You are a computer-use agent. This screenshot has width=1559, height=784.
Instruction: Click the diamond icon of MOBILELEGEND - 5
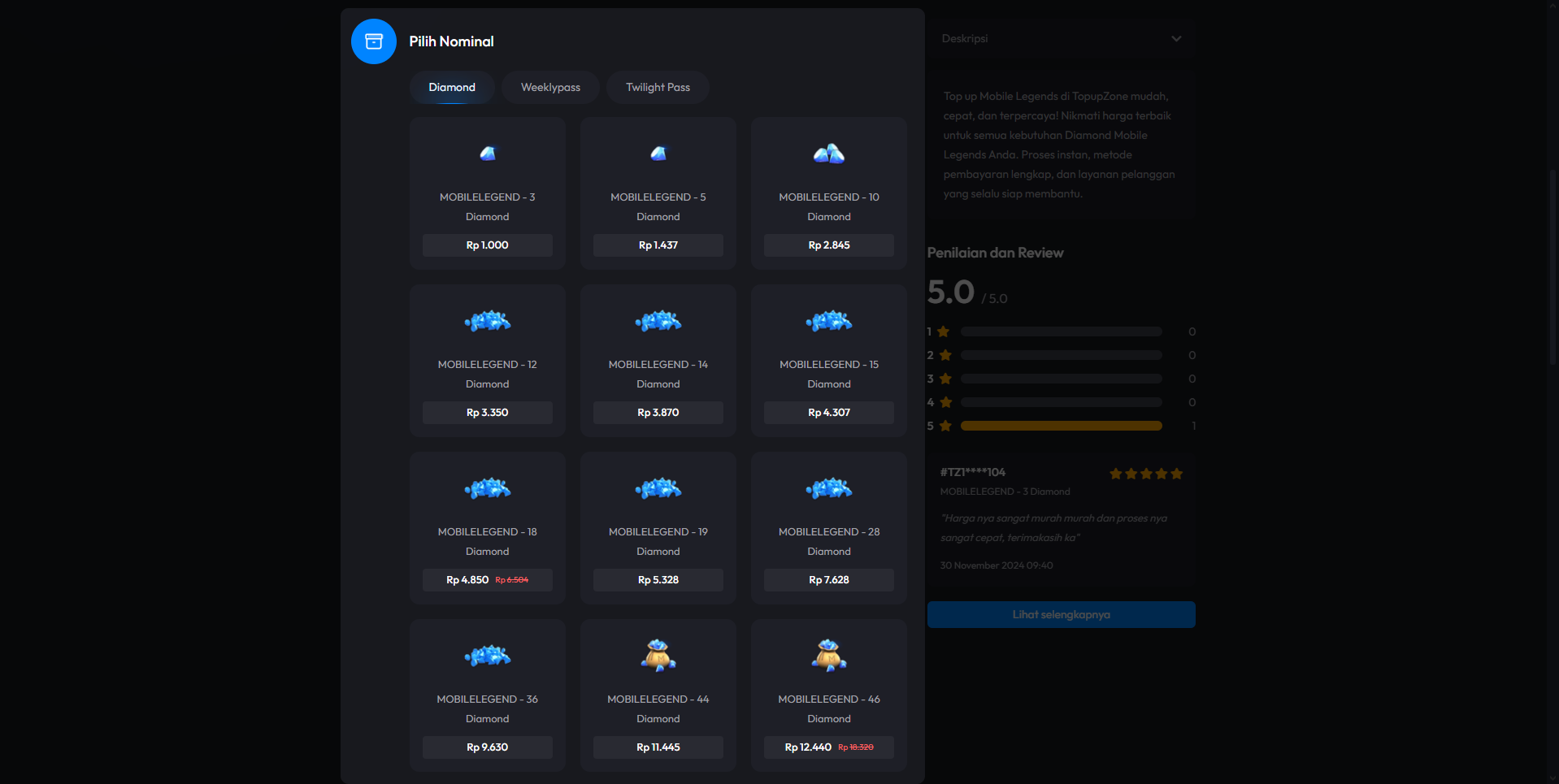click(658, 154)
